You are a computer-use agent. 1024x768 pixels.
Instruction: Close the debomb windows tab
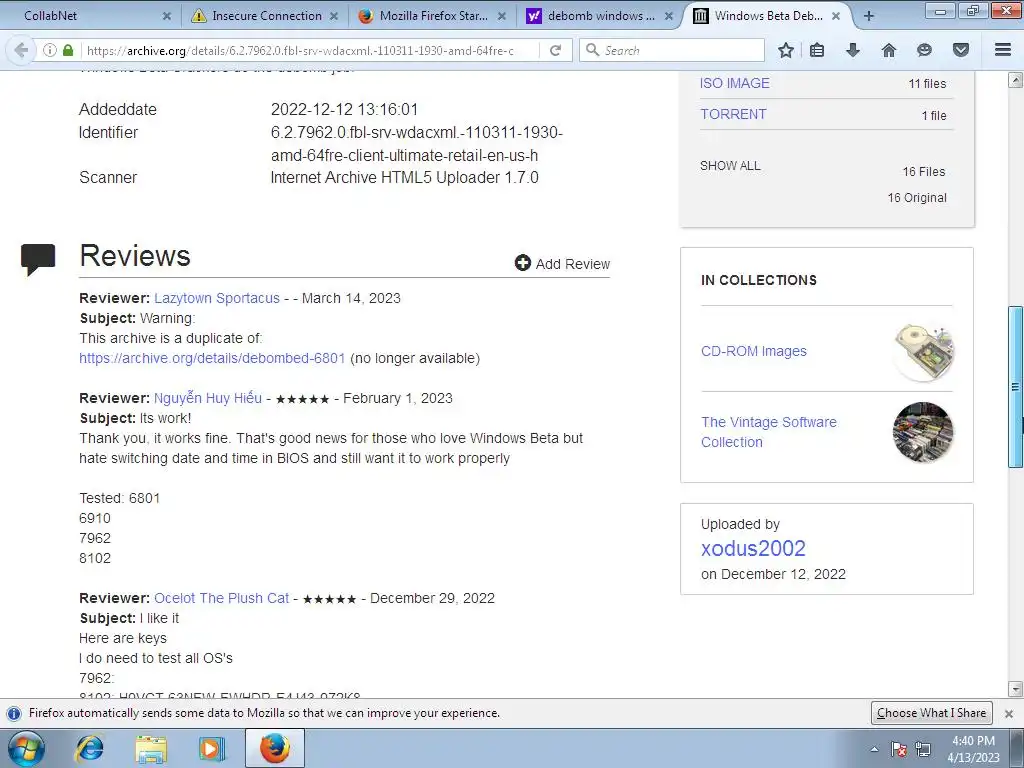click(x=669, y=16)
